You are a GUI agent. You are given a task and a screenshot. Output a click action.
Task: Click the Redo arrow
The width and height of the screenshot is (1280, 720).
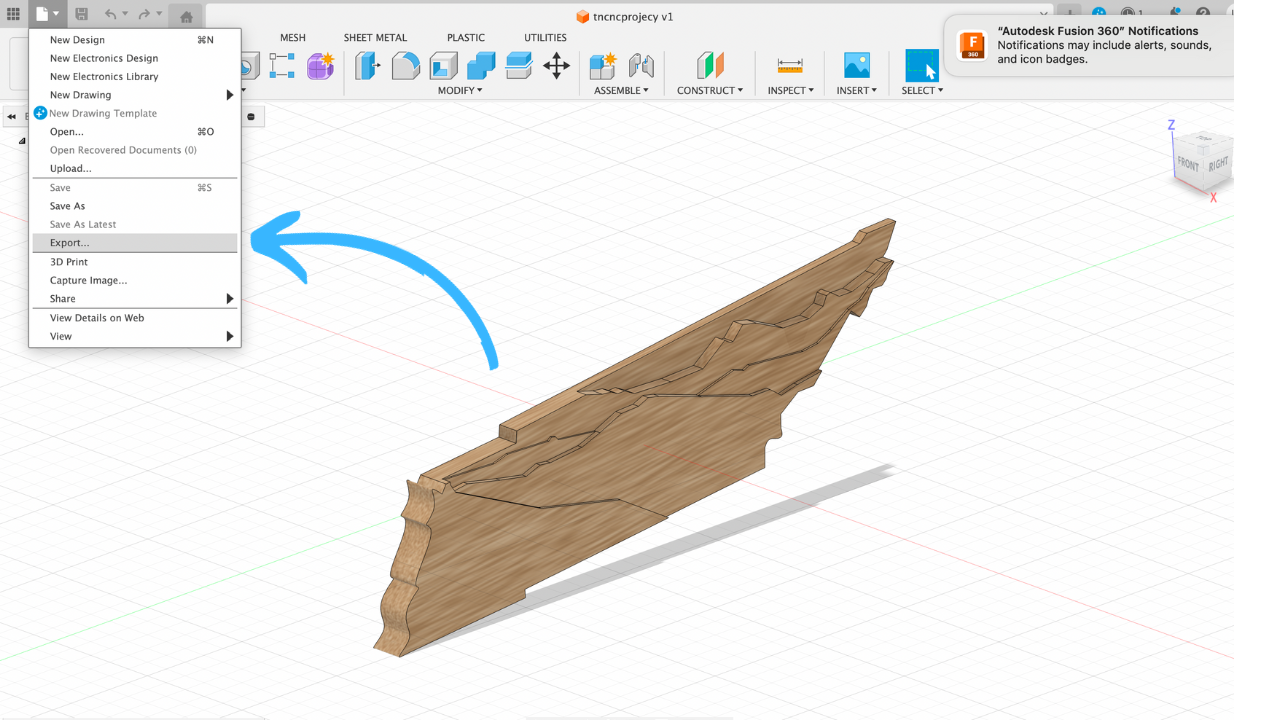(144, 14)
